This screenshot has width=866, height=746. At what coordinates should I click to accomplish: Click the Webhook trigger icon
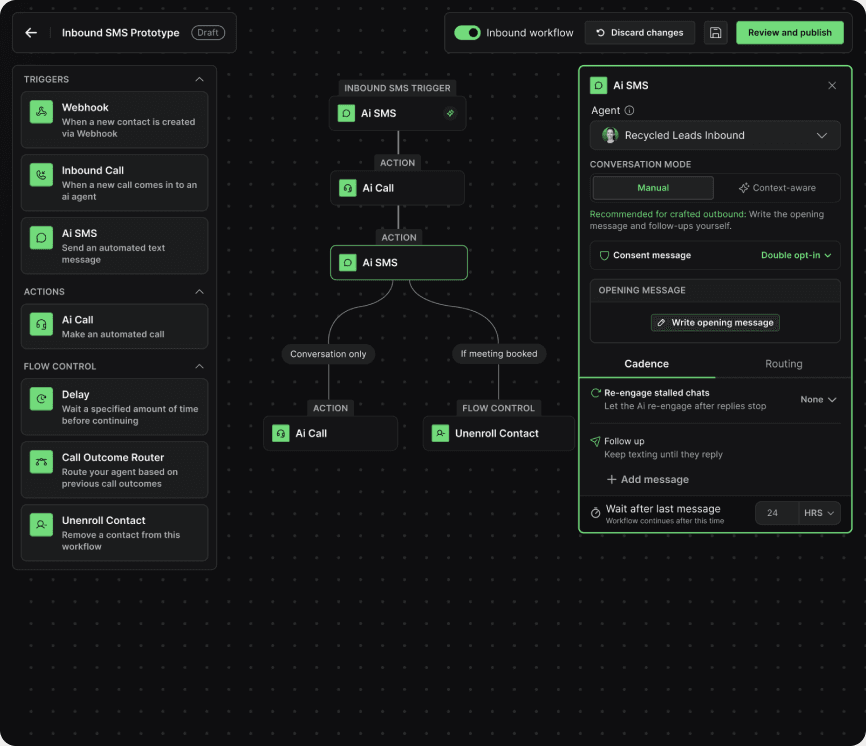point(41,112)
